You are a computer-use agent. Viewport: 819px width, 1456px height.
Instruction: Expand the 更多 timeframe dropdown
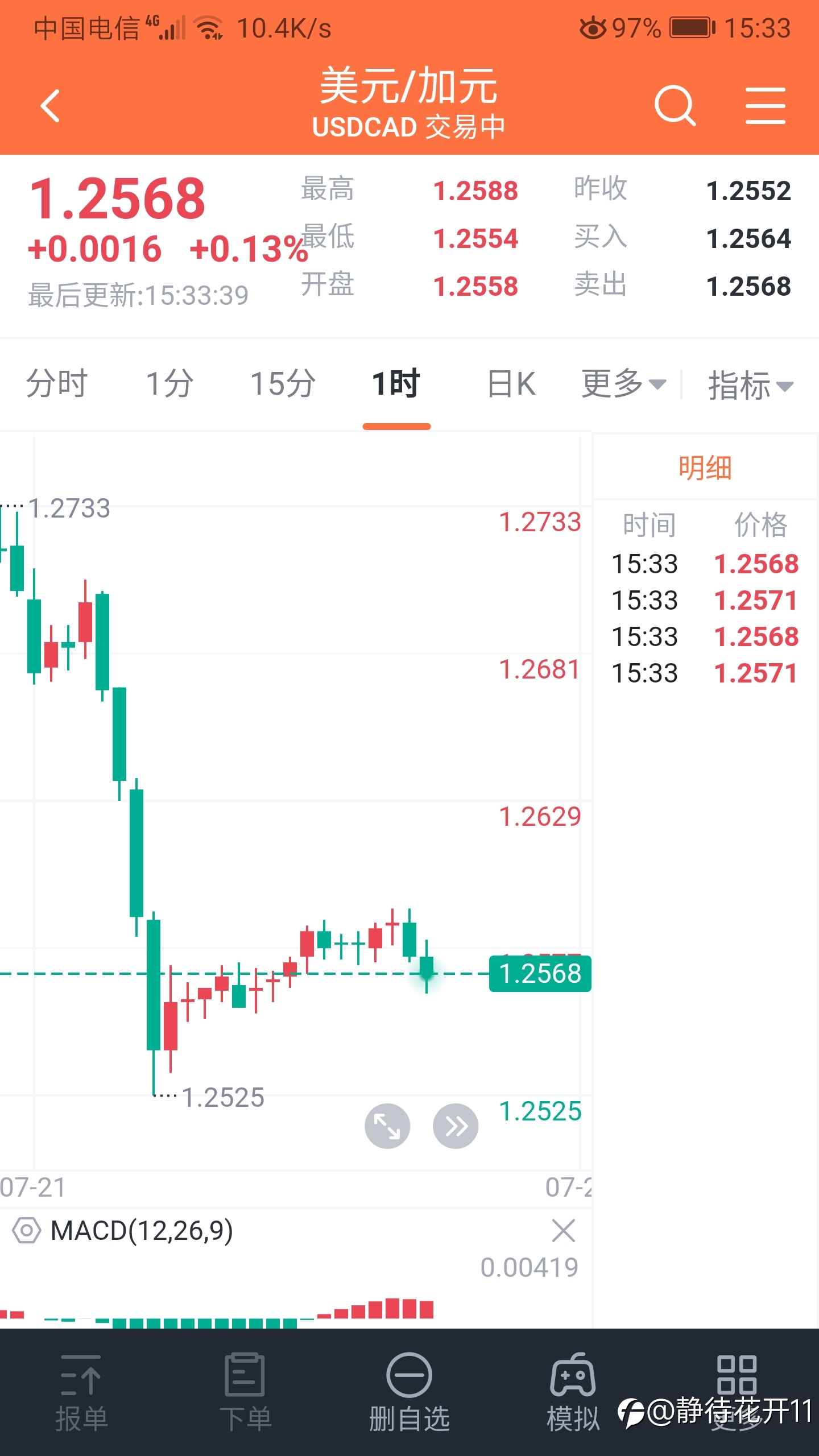point(624,383)
